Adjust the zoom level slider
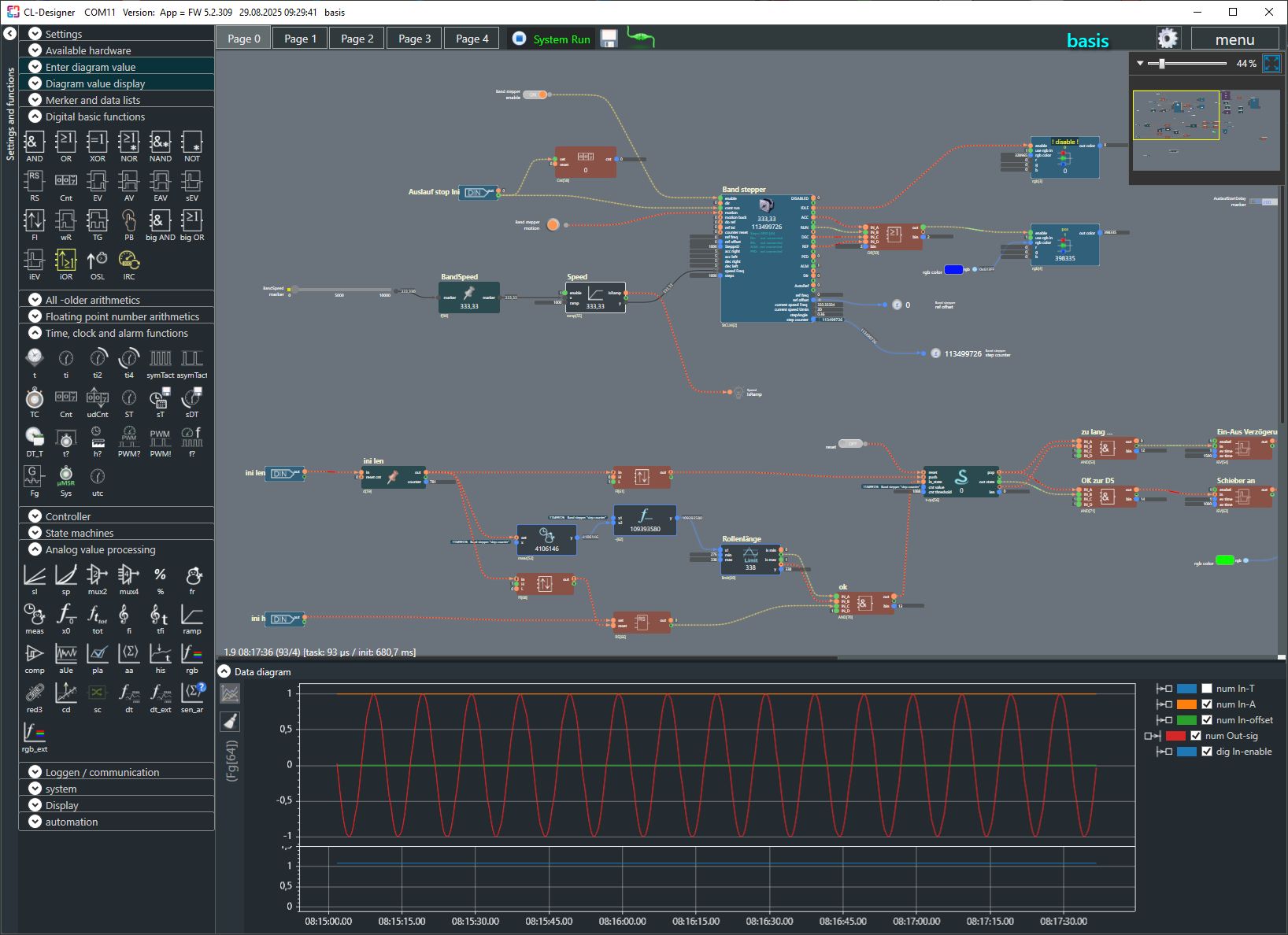 (1161, 63)
